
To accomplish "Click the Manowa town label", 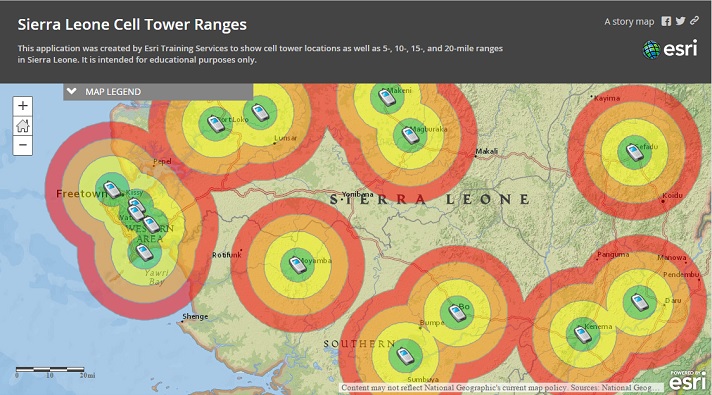I will point(672,257).
